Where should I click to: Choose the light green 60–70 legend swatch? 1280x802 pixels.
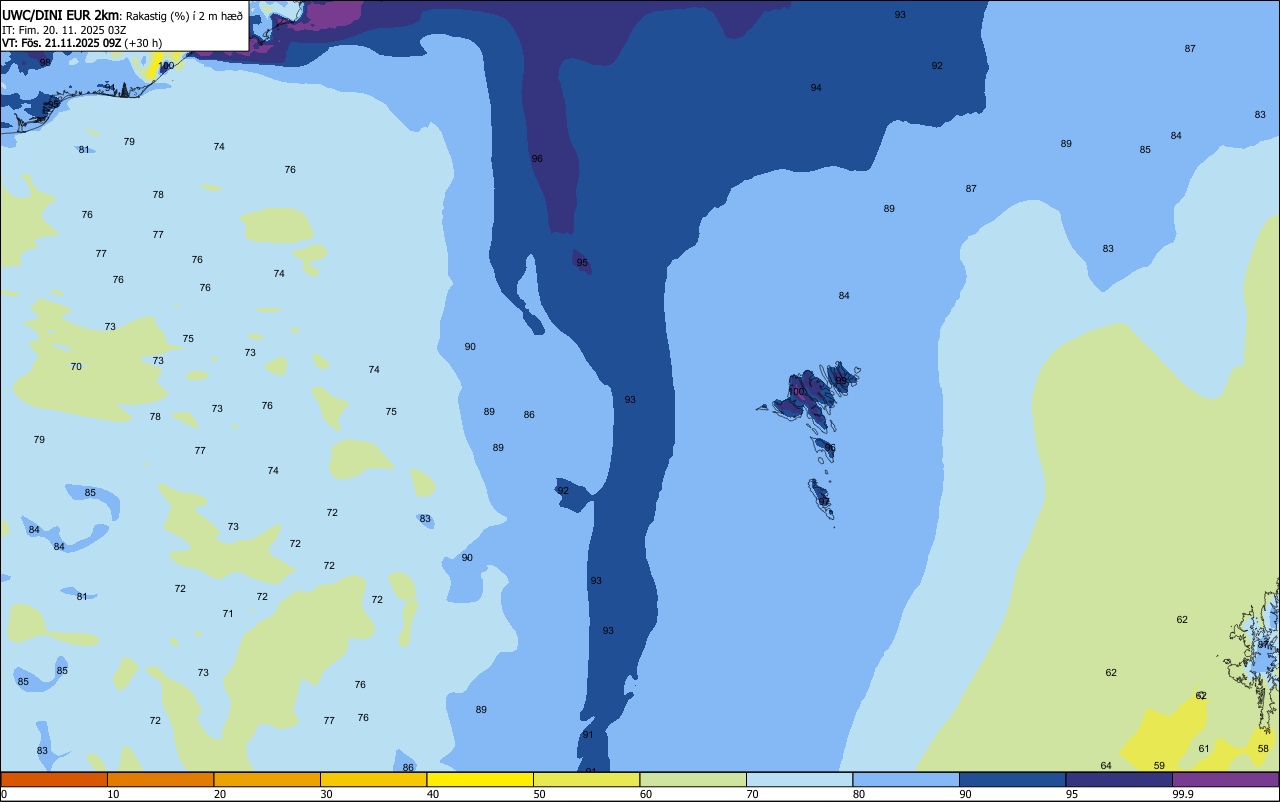tap(693, 779)
